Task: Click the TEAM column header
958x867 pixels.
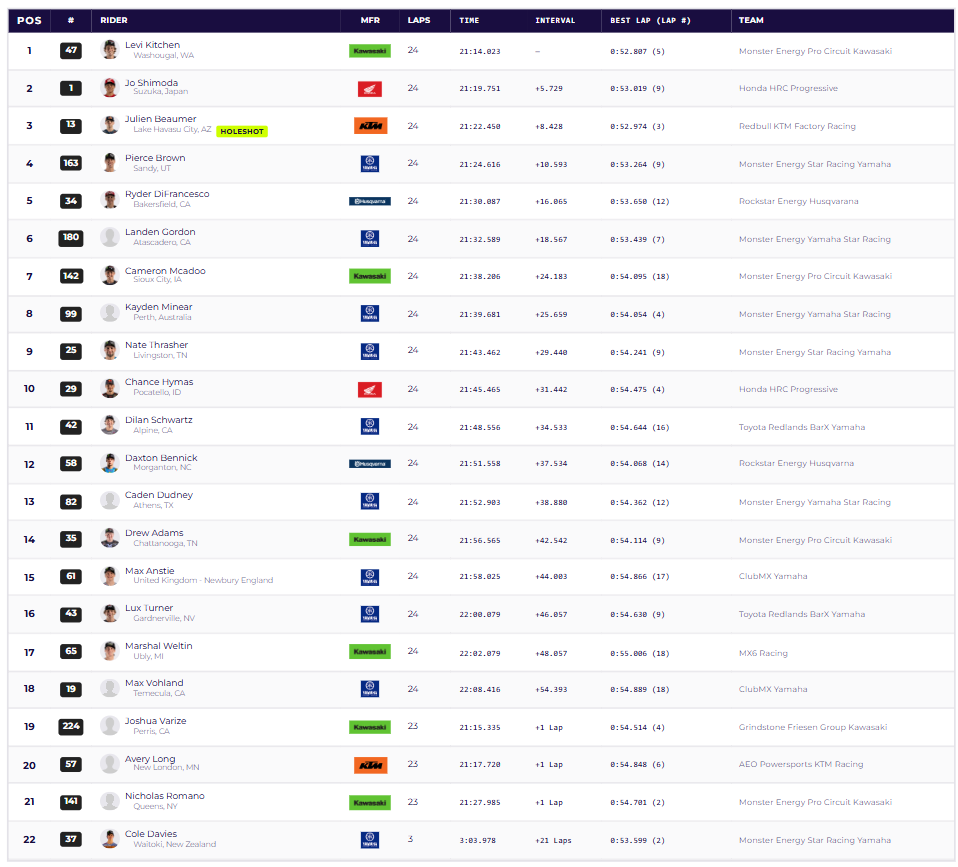Action: pyautogui.click(x=751, y=20)
